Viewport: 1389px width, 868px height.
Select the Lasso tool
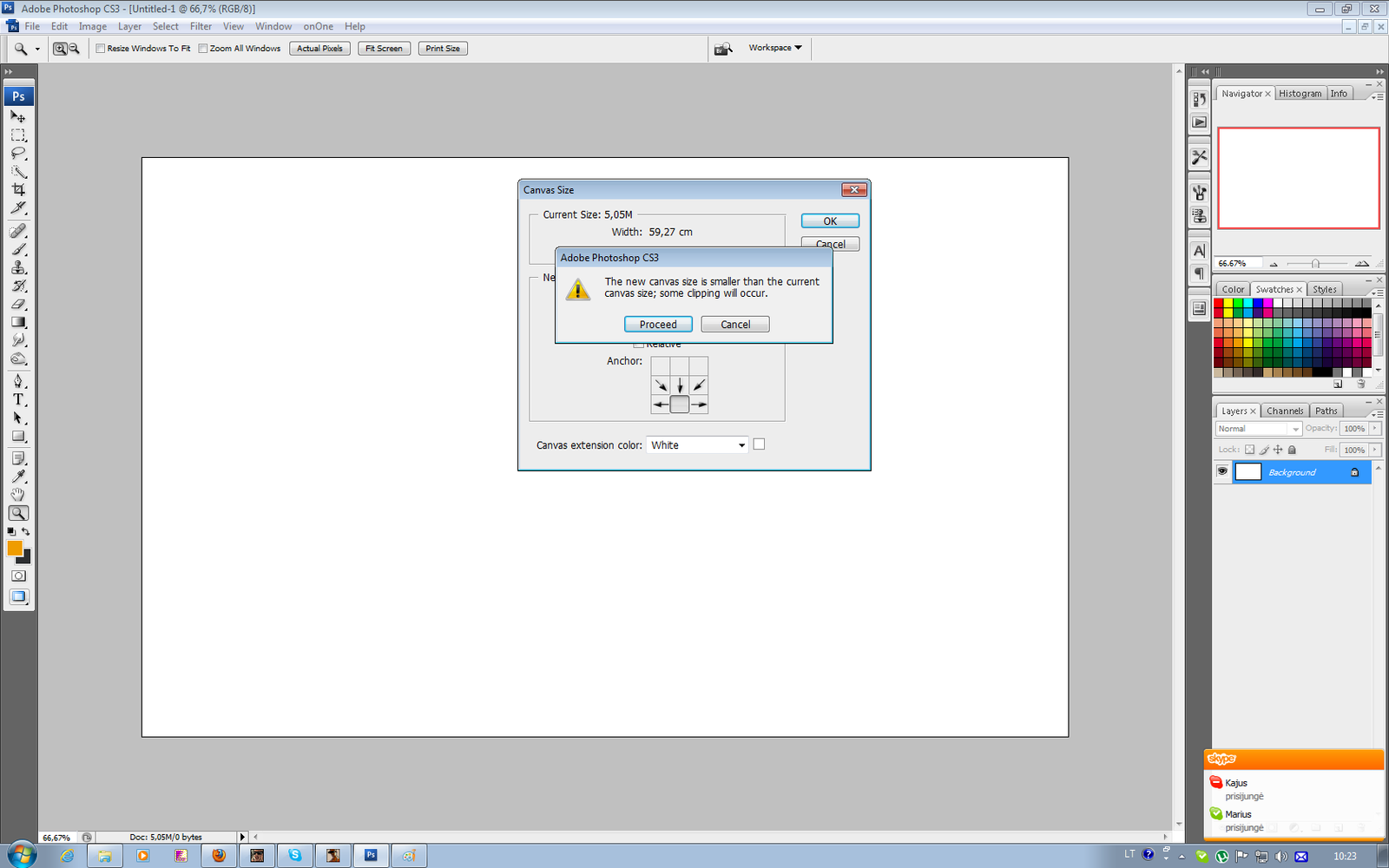(18, 154)
